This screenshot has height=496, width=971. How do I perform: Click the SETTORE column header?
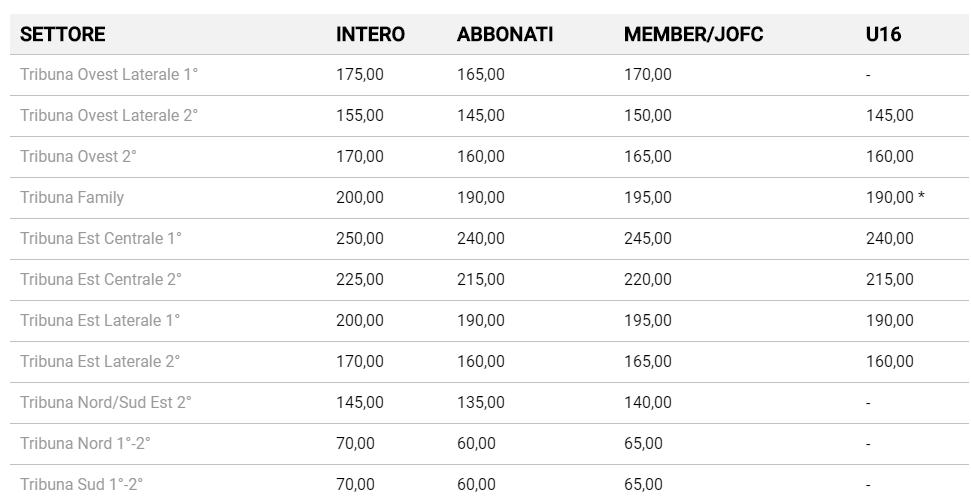click(x=62, y=34)
